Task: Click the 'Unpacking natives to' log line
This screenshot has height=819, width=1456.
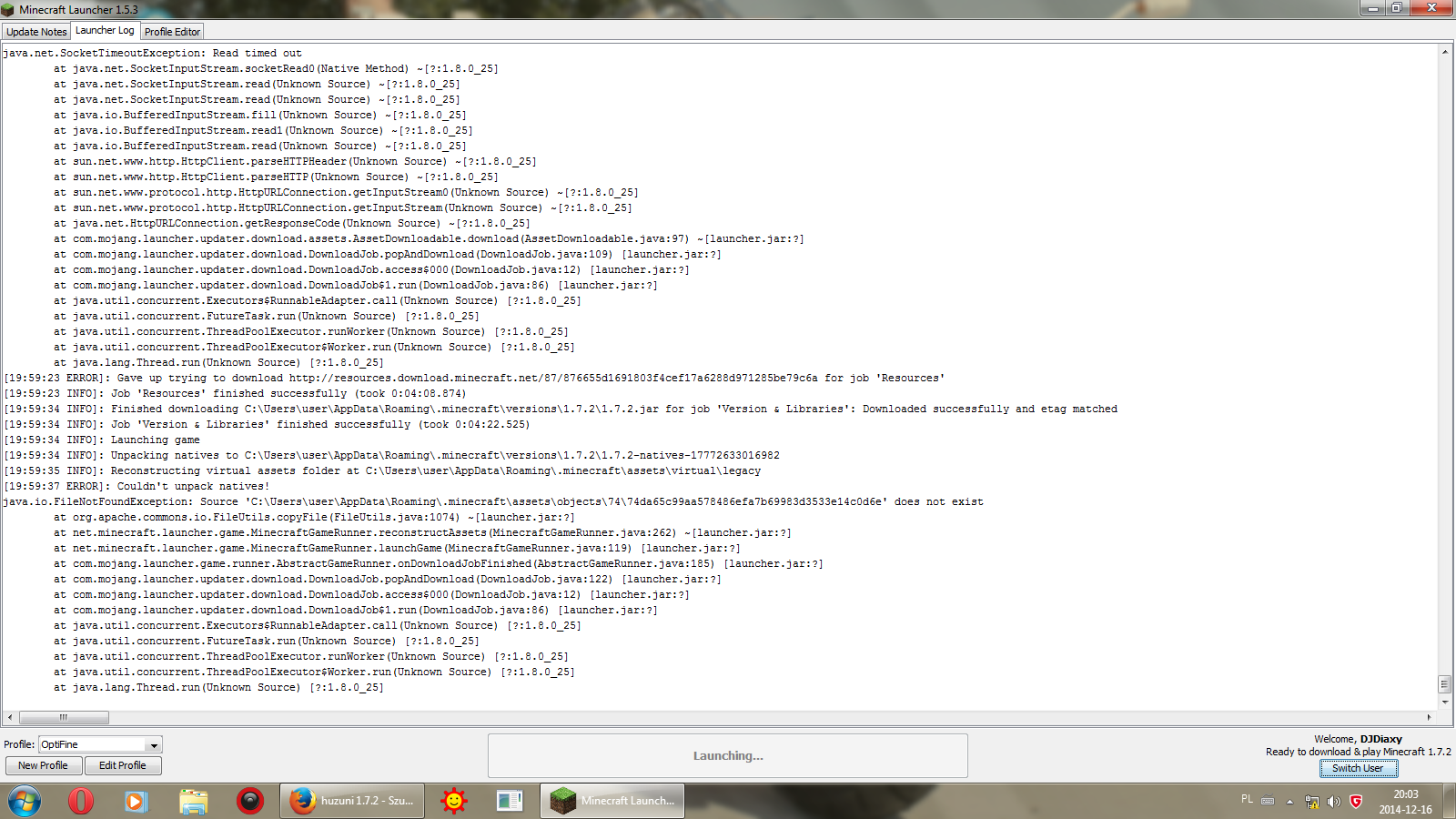Action: pyautogui.click(x=391, y=455)
